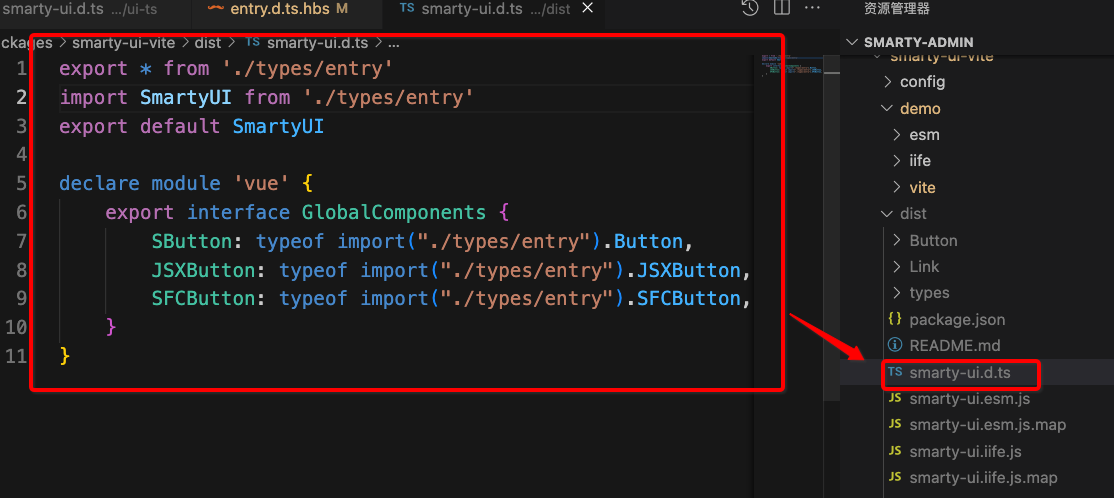Viewport: 1114px width, 498px height.
Task: Click the TS icon of smarty-ui.d.ts in explorer
Action: pyautogui.click(x=895, y=372)
